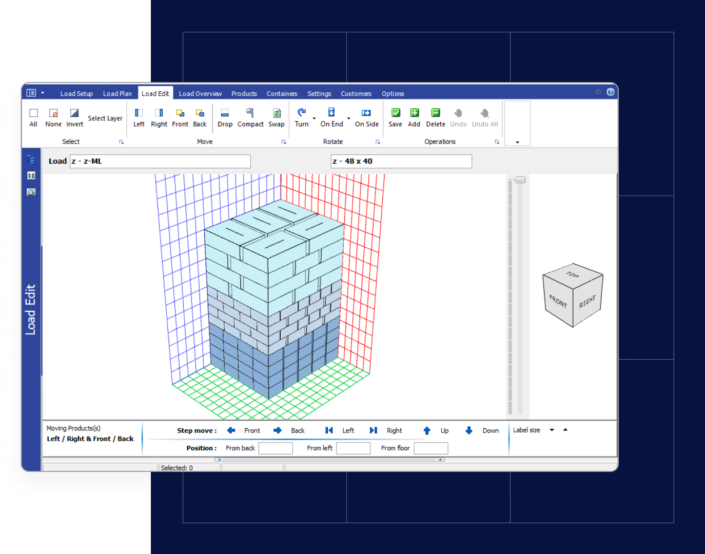
Task: Step move Up arrow button
Action: pyautogui.click(x=427, y=430)
